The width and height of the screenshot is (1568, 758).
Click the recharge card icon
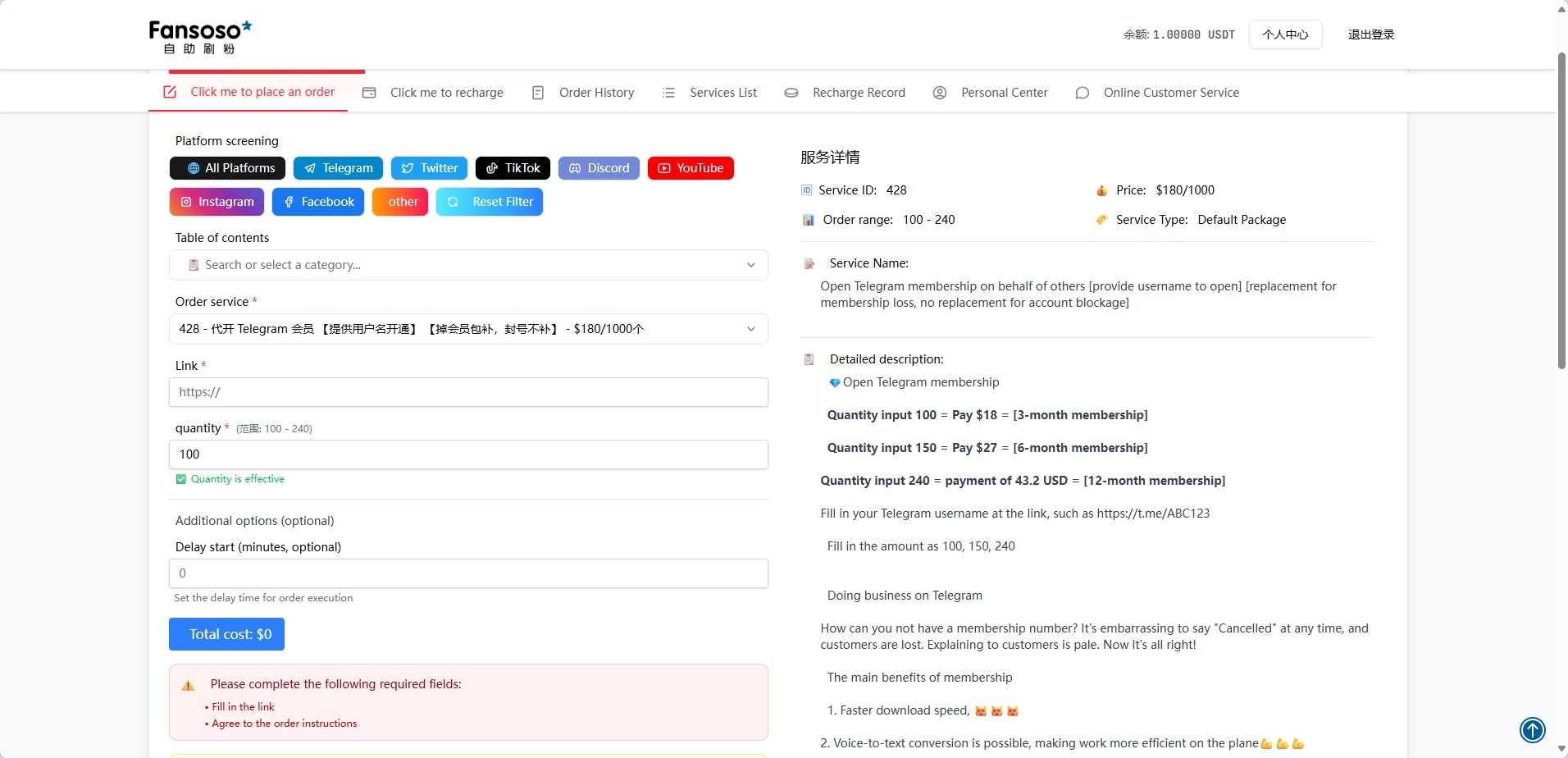(369, 93)
